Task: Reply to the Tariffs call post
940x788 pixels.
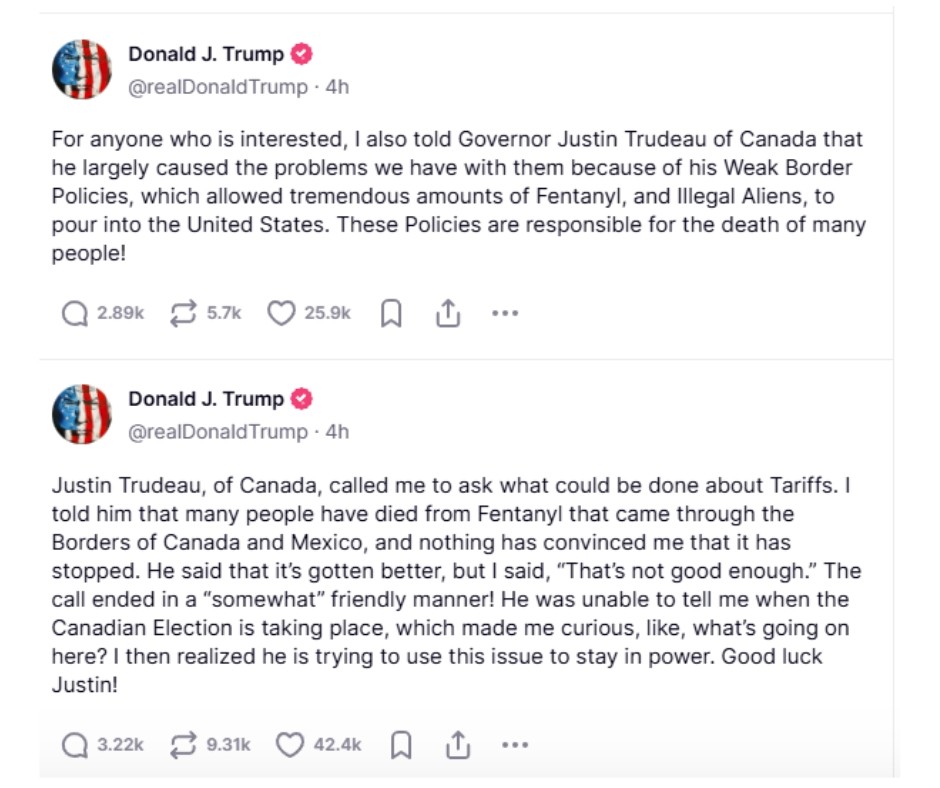Action: point(75,745)
